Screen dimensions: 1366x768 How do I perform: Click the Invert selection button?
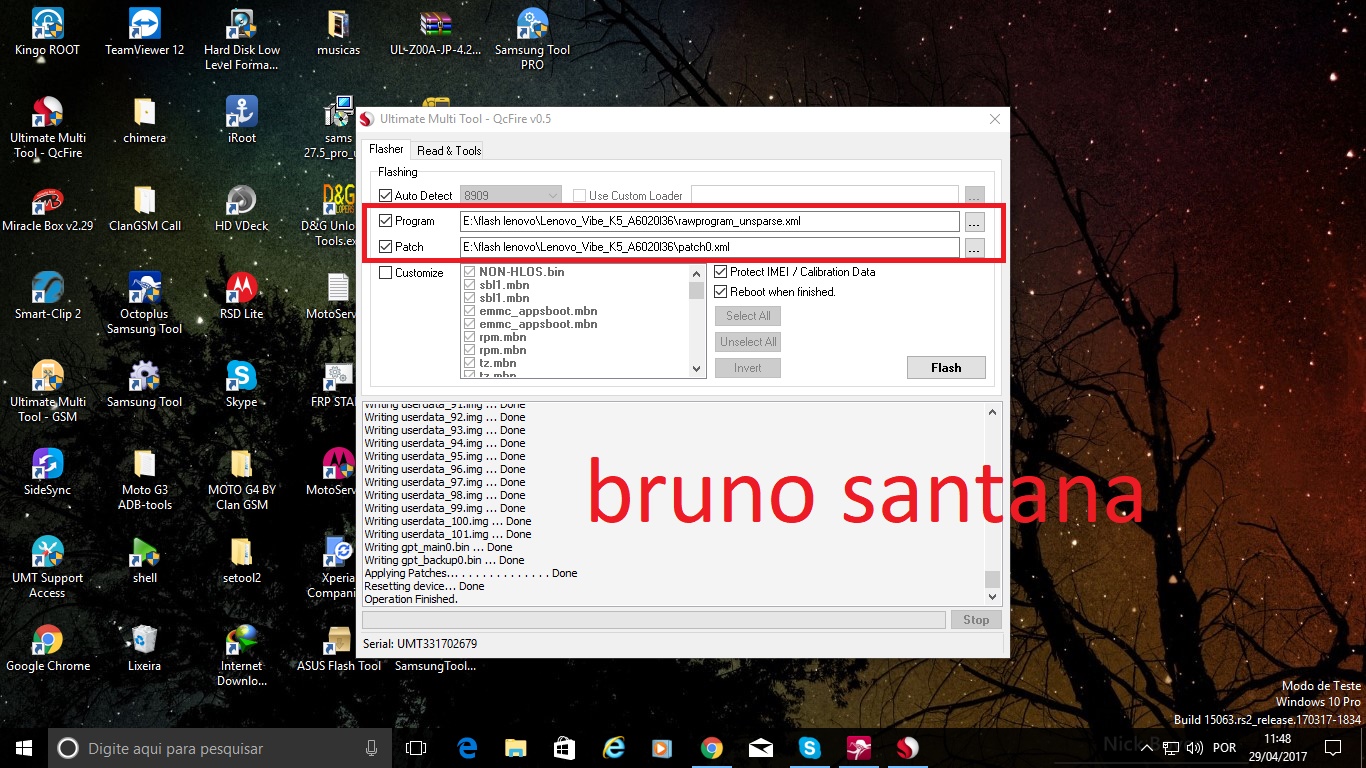coord(748,368)
